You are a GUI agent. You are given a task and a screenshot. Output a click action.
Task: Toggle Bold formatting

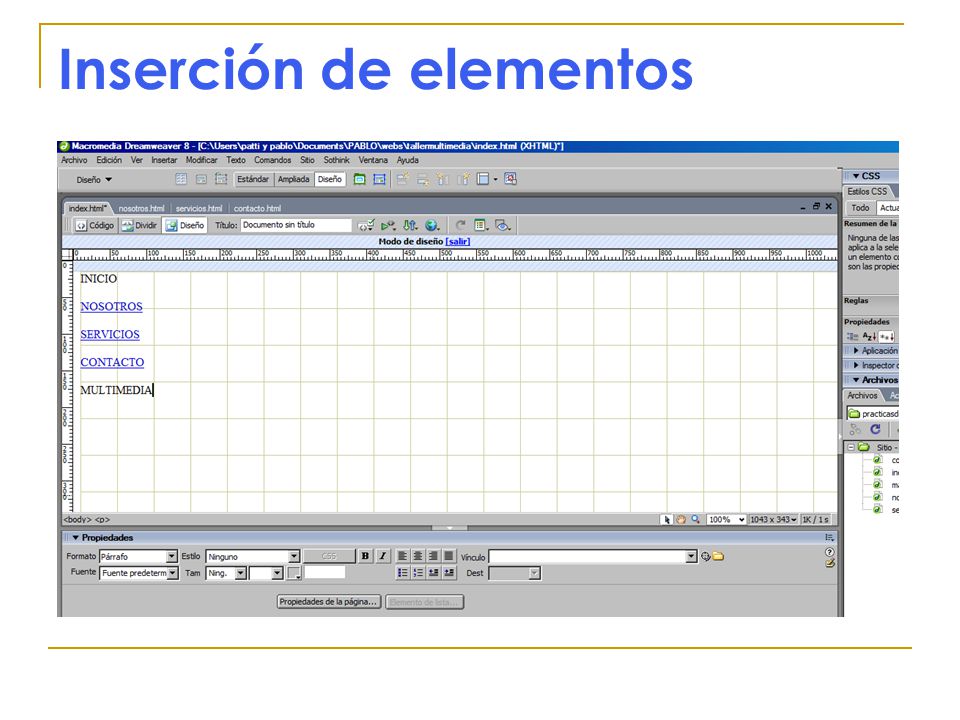tap(365, 556)
